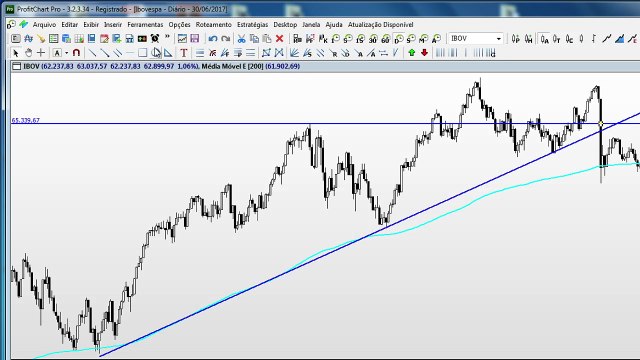Click the green up arrow marker tool

pyautogui.click(x=411, y=53)
